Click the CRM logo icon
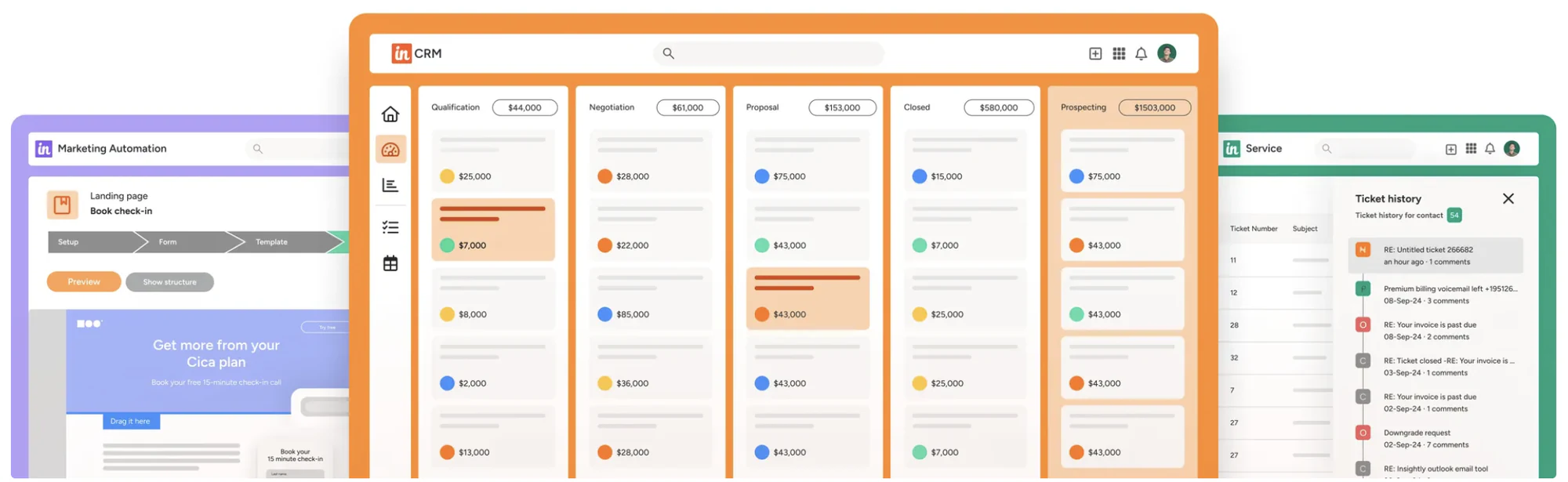This screenshot has width=1568, height=482. coord(401,53)
